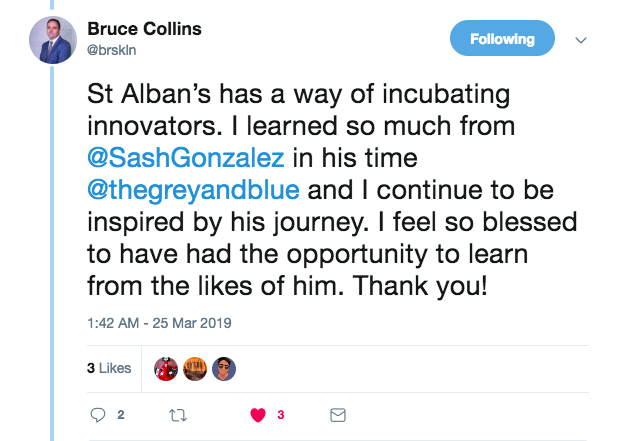
Task: Click the reply count number 2
Action: click(x=121, y=415)
